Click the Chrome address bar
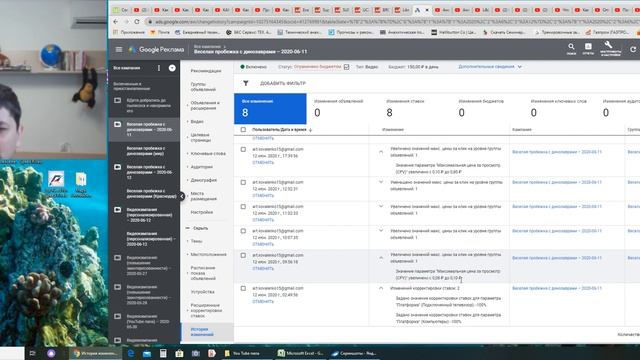The image size is (640, 360). (x=392, y=22)
